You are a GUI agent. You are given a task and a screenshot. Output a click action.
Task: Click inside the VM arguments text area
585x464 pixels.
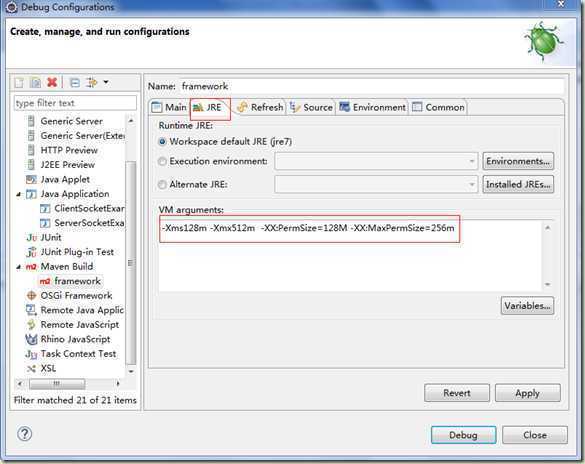click(350, 255)
